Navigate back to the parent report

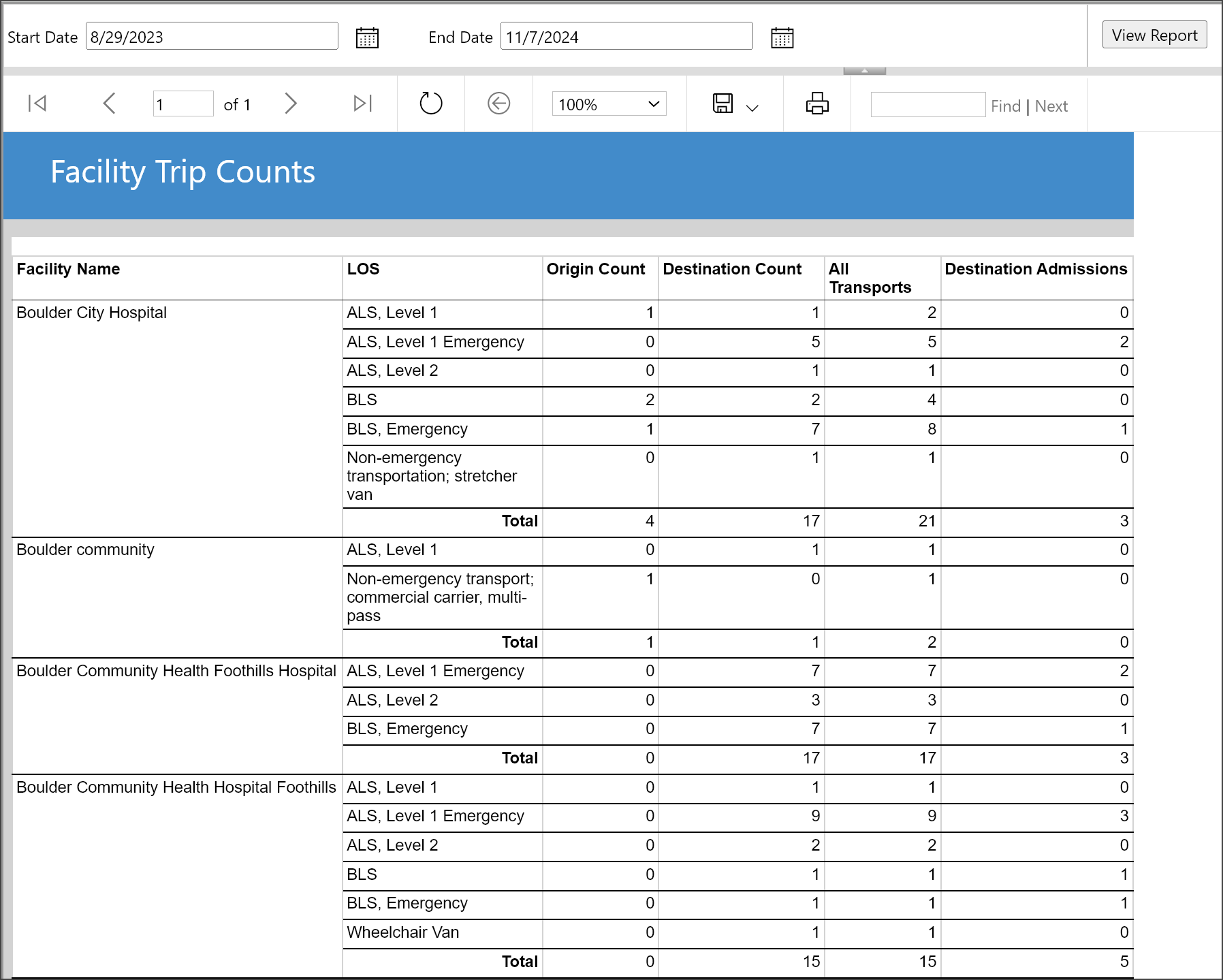(498, 104)
